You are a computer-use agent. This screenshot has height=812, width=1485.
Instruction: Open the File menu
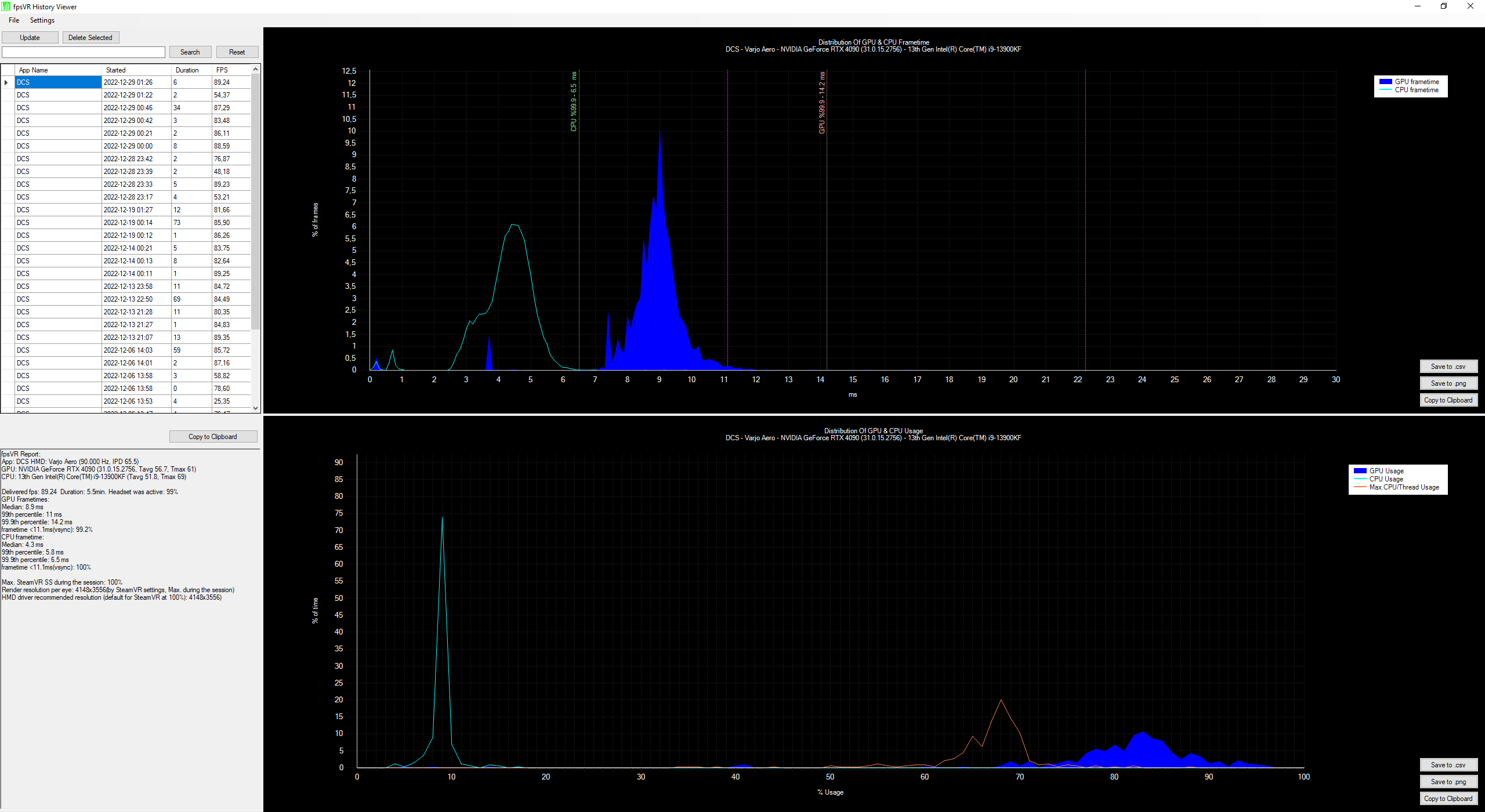[x=14, y=20]
